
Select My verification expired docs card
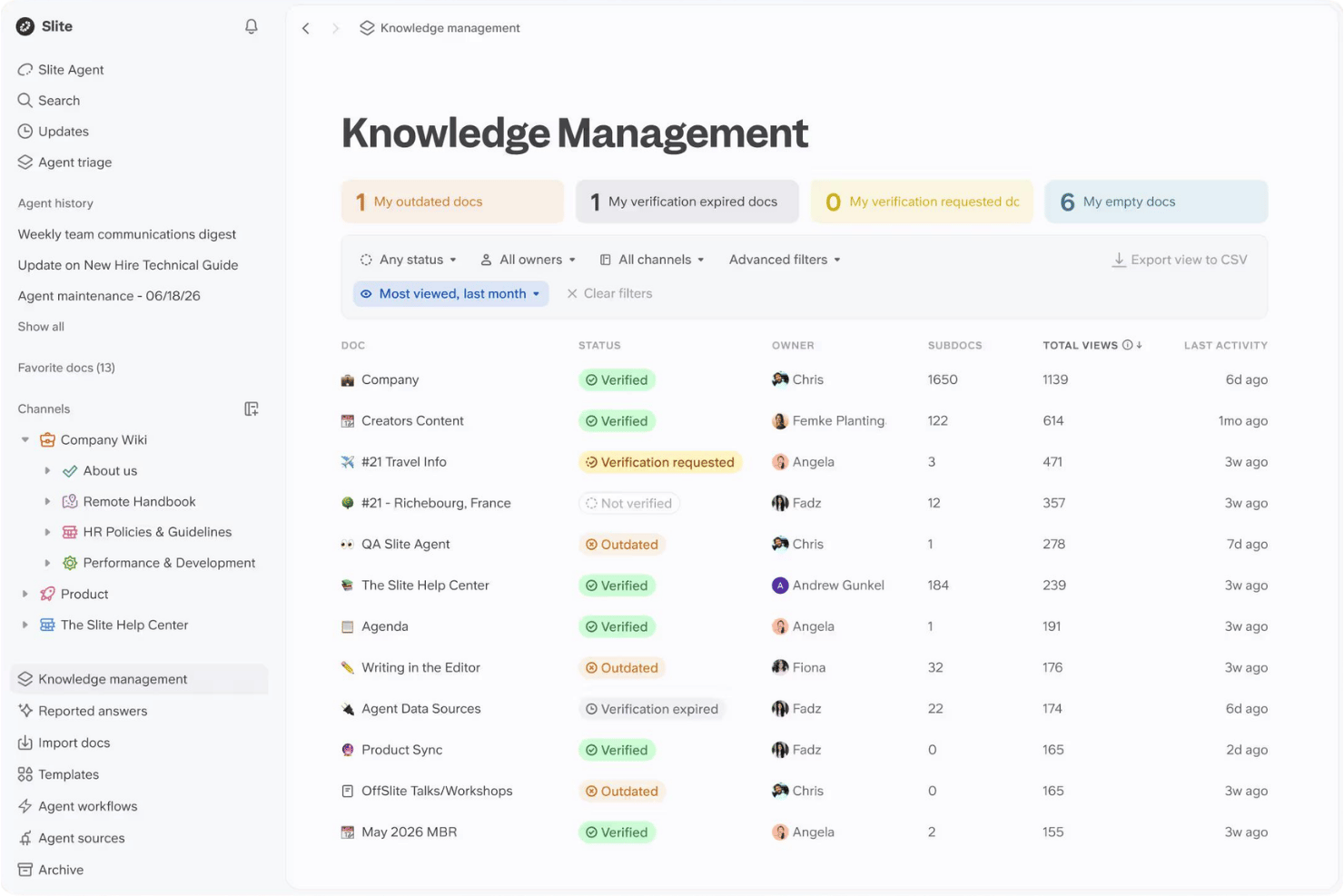[x=687, y=202]
